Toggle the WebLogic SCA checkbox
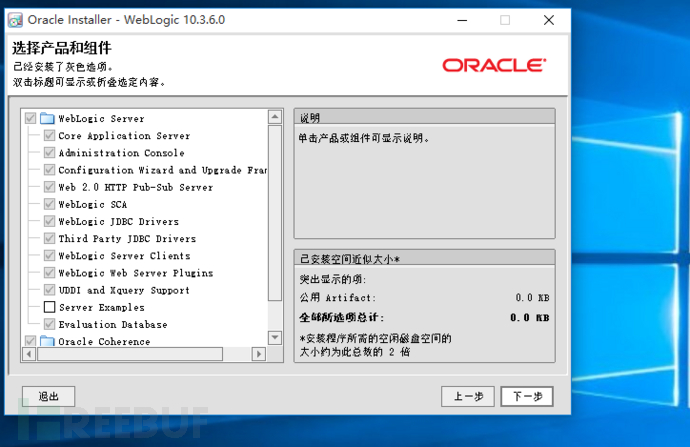The width and height of the screenshot is (690, 447). coord(49,204)
